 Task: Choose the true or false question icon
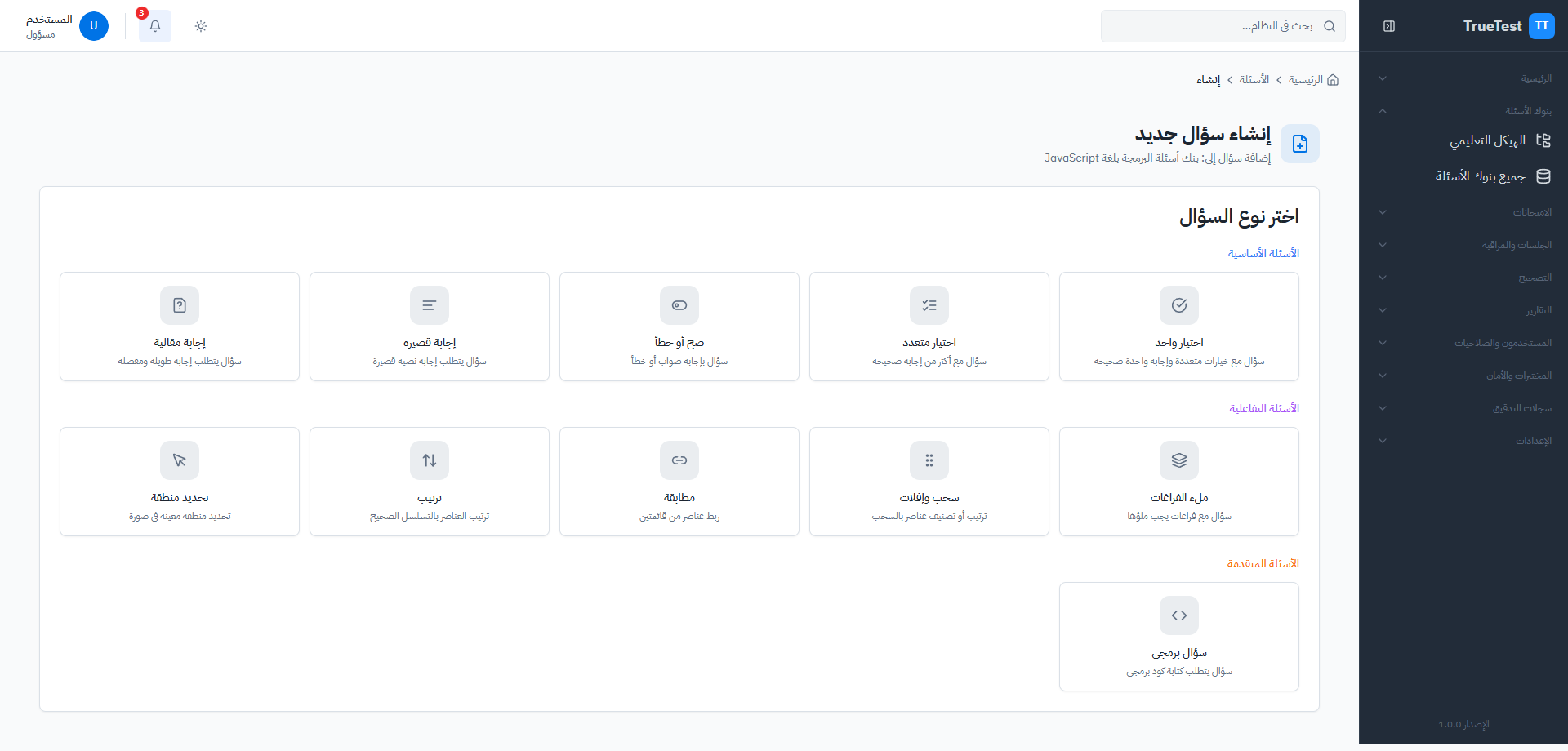click(679, 305)
